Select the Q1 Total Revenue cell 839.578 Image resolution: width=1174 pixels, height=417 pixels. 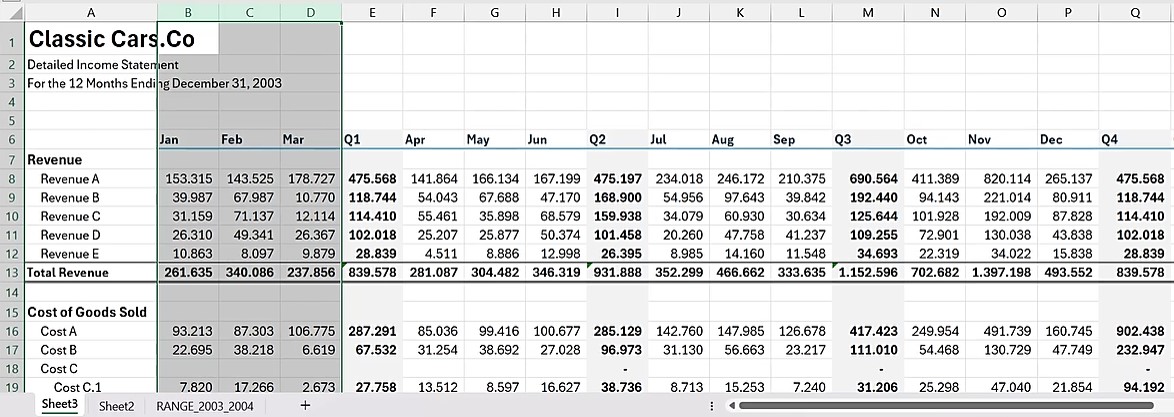click(371, 273)
